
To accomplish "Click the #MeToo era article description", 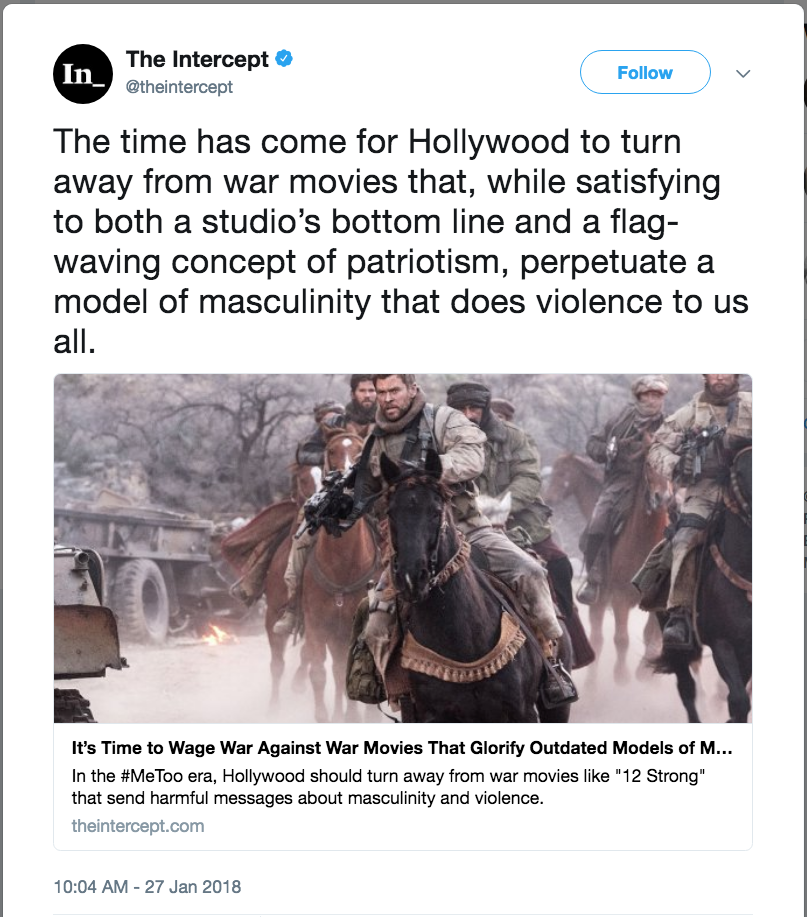I will tap(388, 787).
